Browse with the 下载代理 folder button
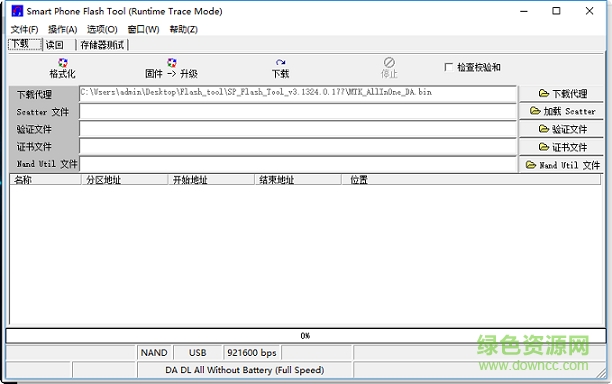The height and width of the screenshot is (384, 612). pos(561,94)
